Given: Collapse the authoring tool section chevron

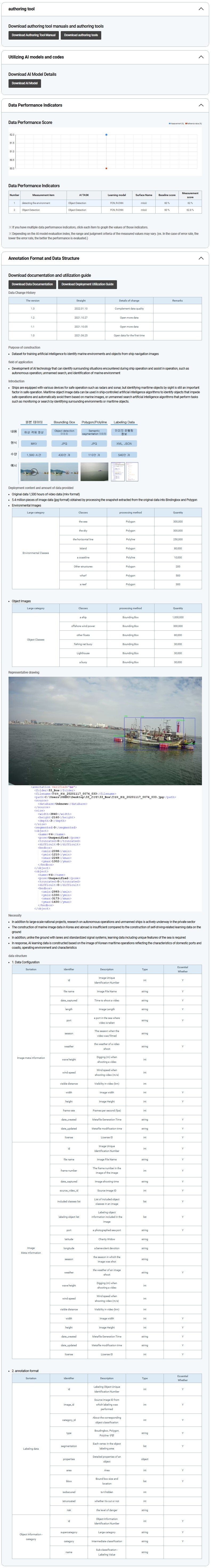Looking at the screenshot, I should click(x=201, y=9).
